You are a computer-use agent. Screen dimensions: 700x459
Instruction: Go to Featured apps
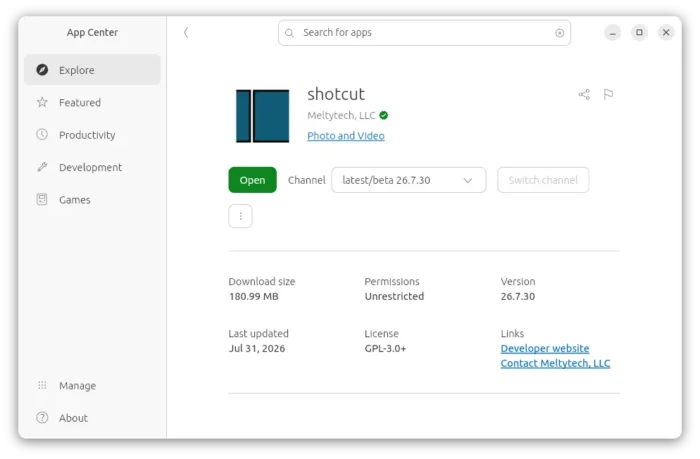click(92, 102)
